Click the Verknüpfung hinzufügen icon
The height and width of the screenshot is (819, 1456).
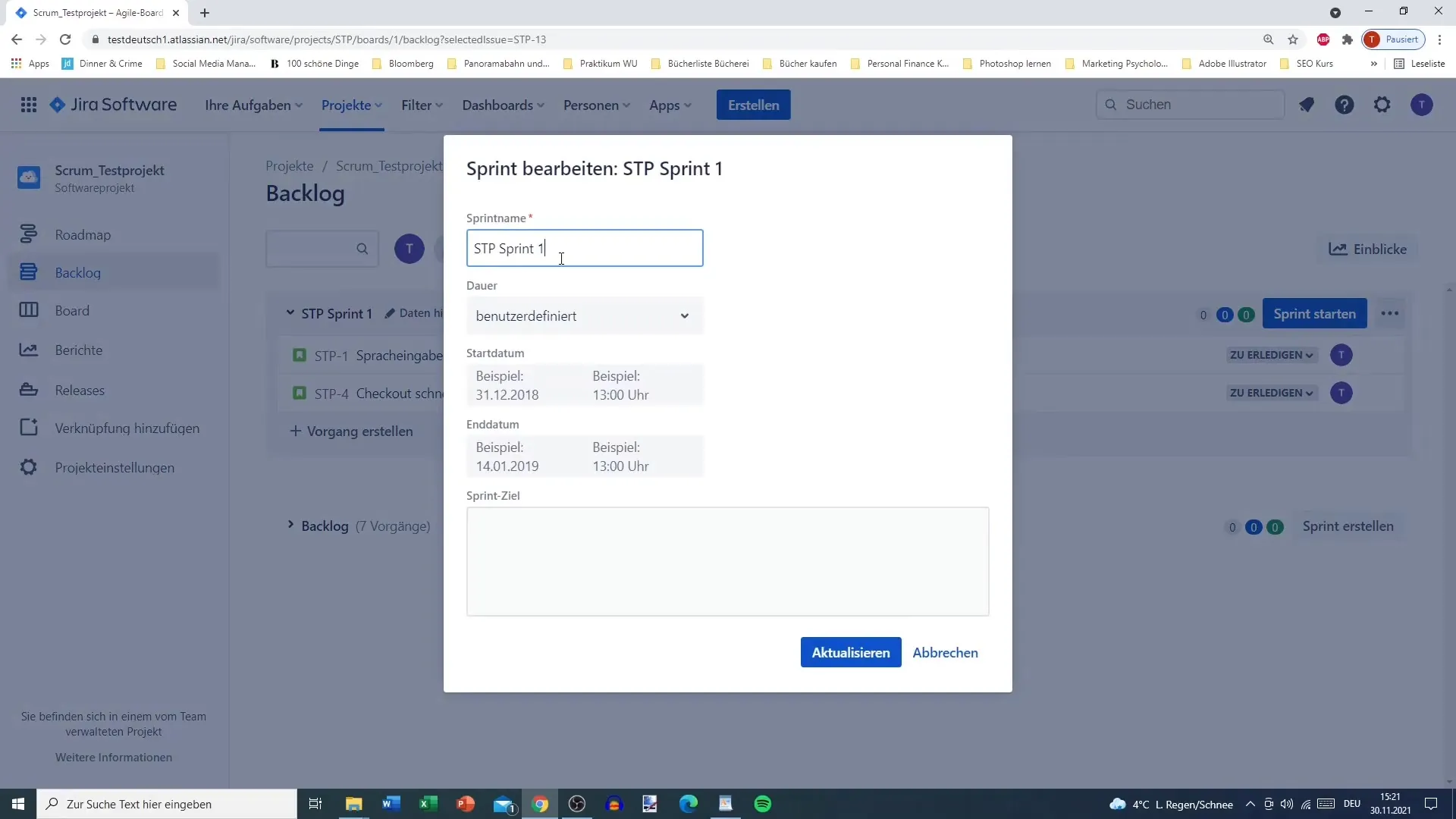coord(27,428)
